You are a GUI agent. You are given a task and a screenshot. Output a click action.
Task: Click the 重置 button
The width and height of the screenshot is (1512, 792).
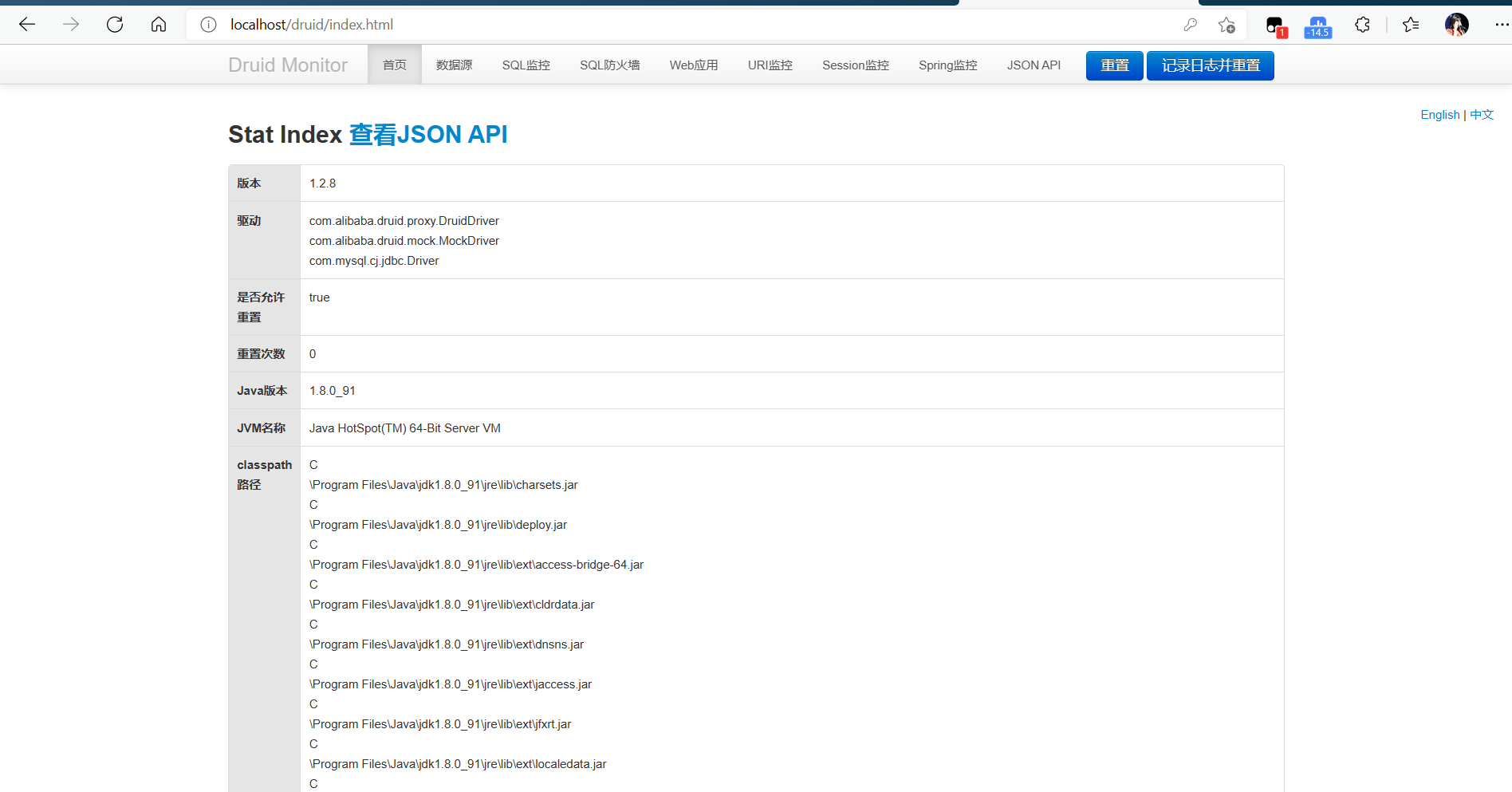click(x=1114, y=65)
